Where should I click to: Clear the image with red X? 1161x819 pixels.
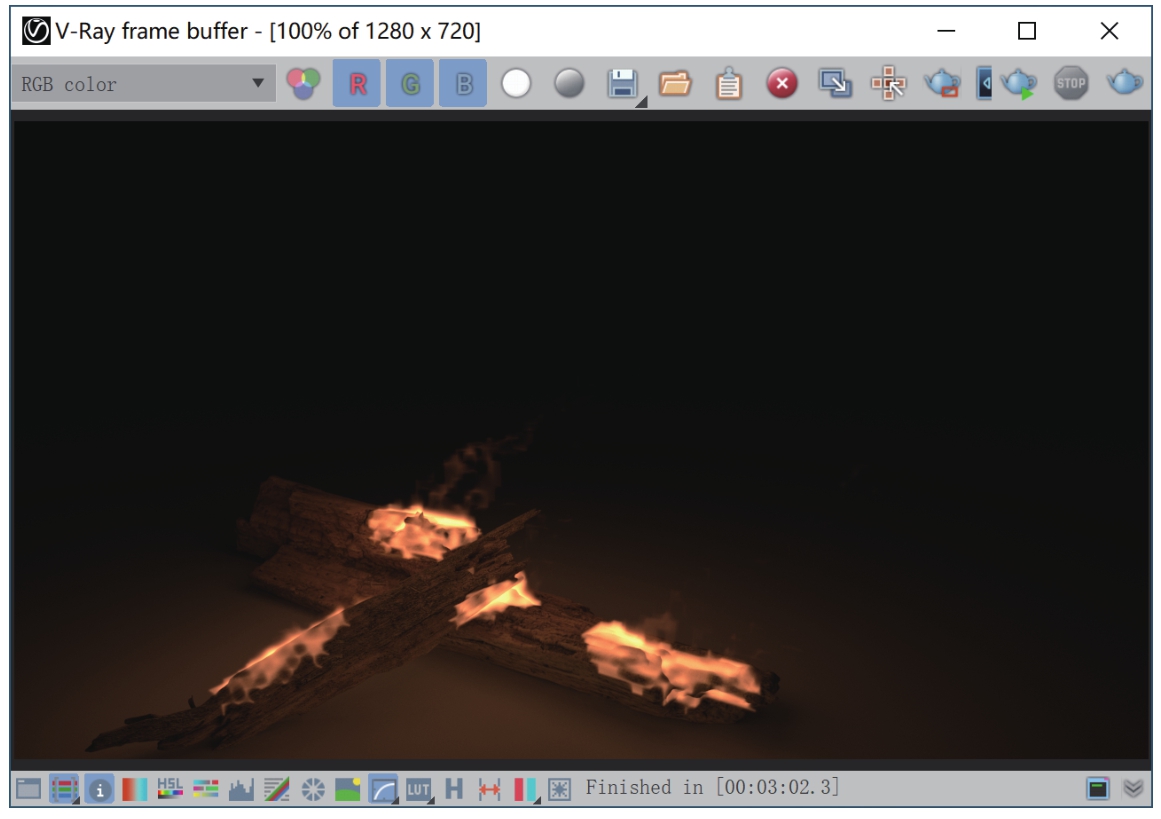pos(781,85)
